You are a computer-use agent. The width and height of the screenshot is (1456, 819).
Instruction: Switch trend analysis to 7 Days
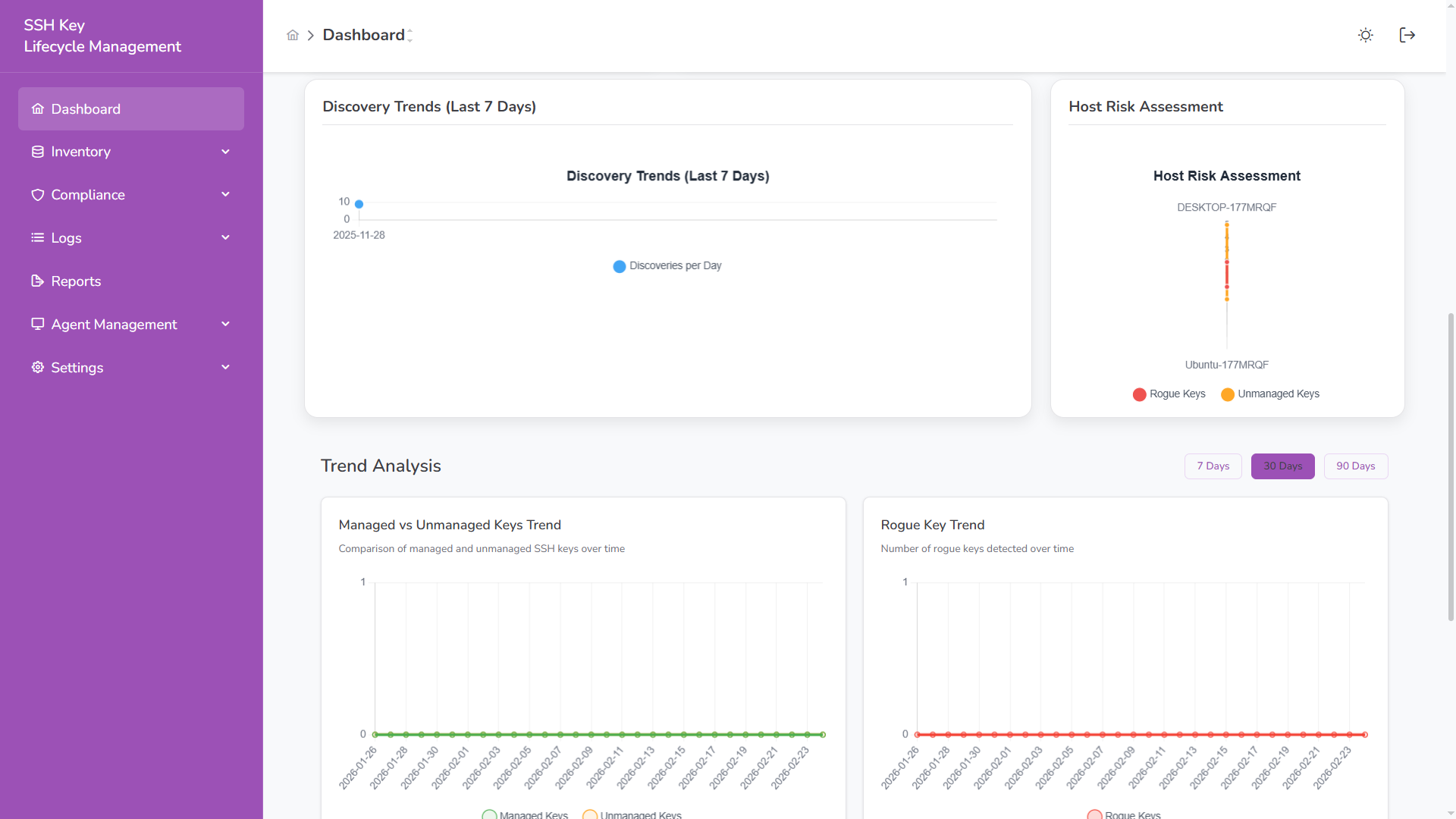1213,466
